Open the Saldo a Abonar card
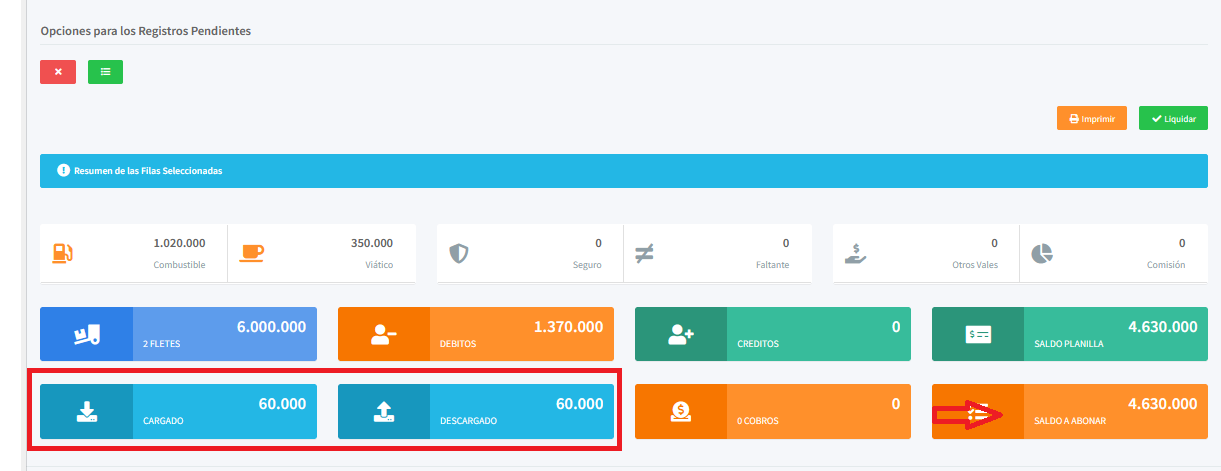This screenshot has width=1221, height=471. coord(1115,411)
